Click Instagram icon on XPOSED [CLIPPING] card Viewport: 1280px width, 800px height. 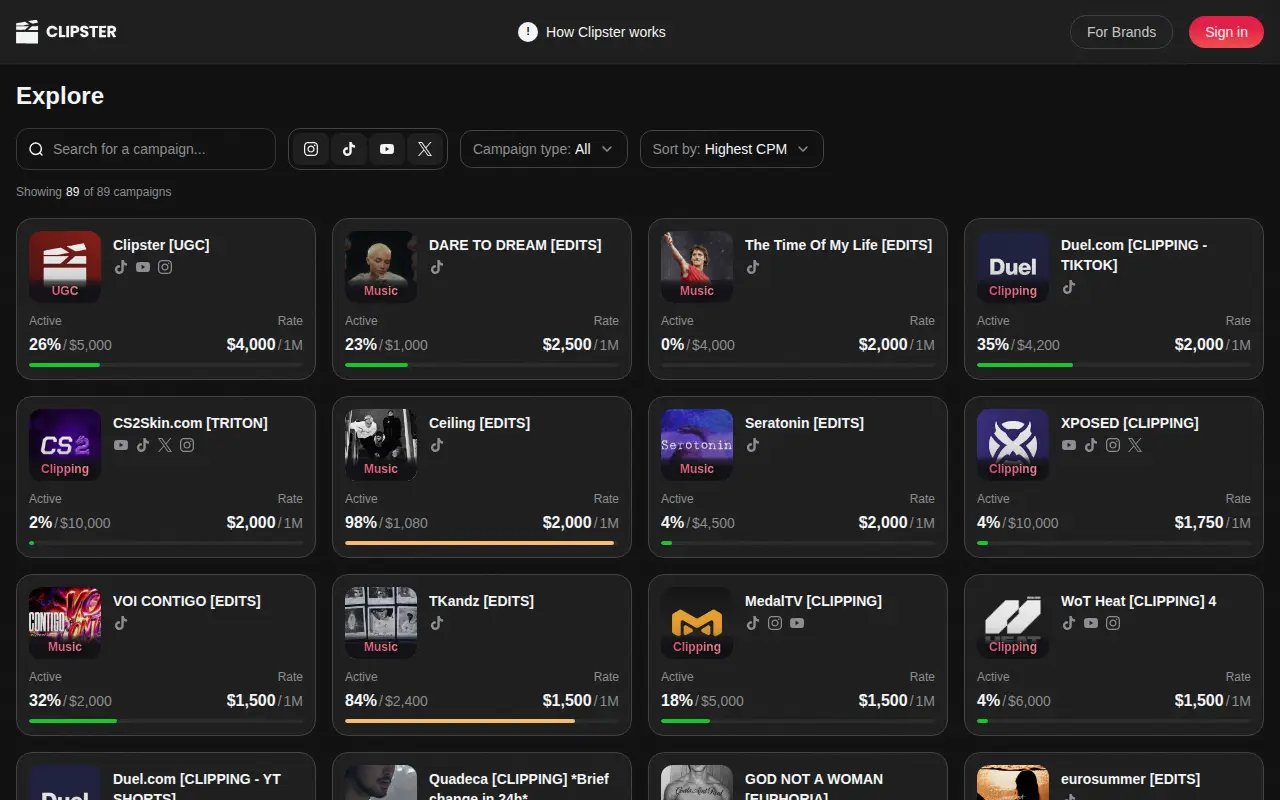click(1113, 445)
